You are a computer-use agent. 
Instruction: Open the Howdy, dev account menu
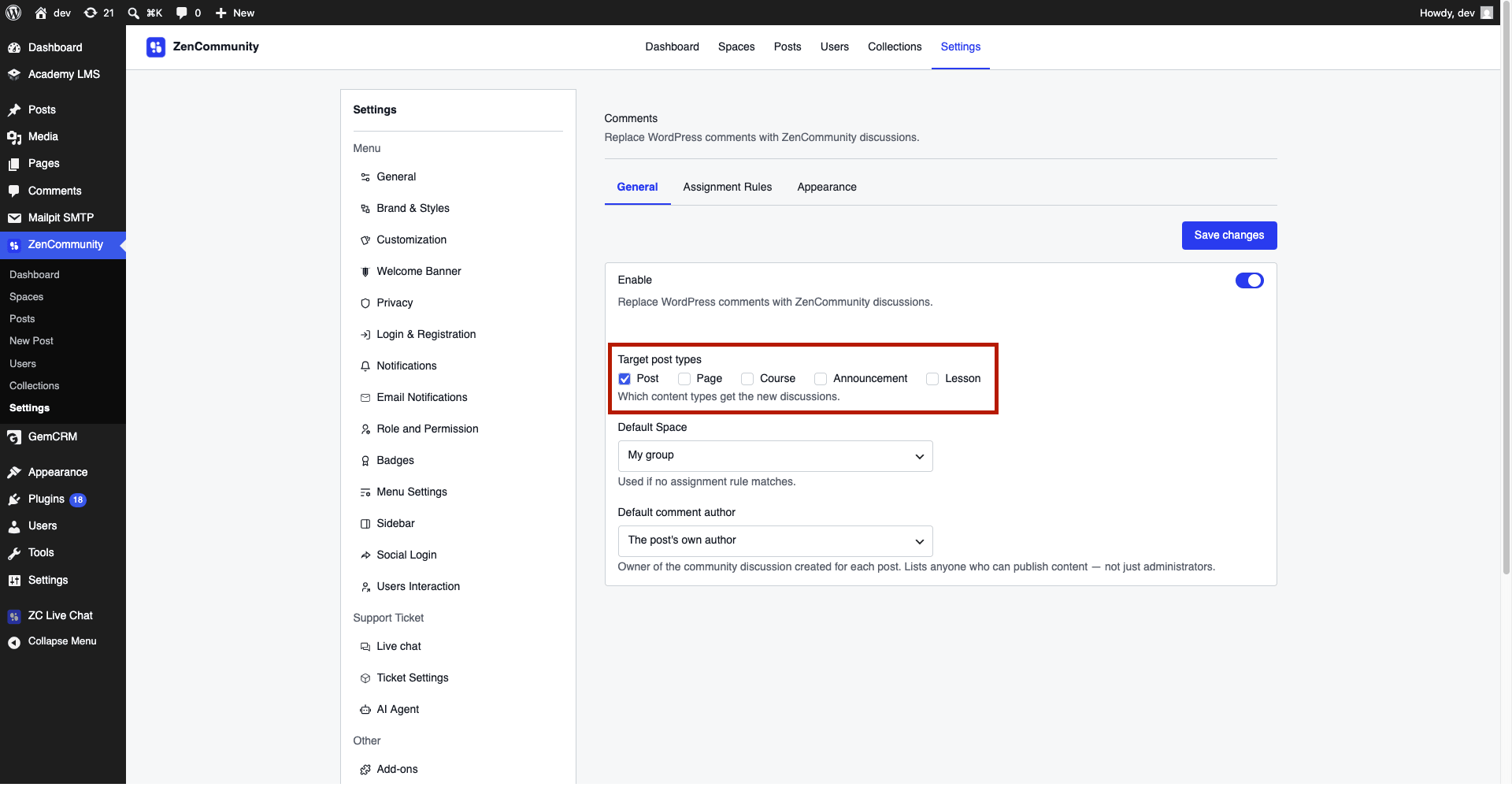[1456, 13]
